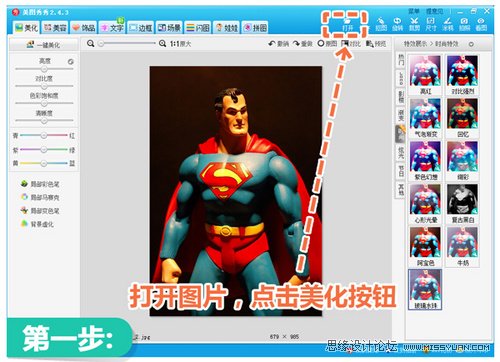Click the 青-红 cyan-red color slider

(x=44, y=135)
